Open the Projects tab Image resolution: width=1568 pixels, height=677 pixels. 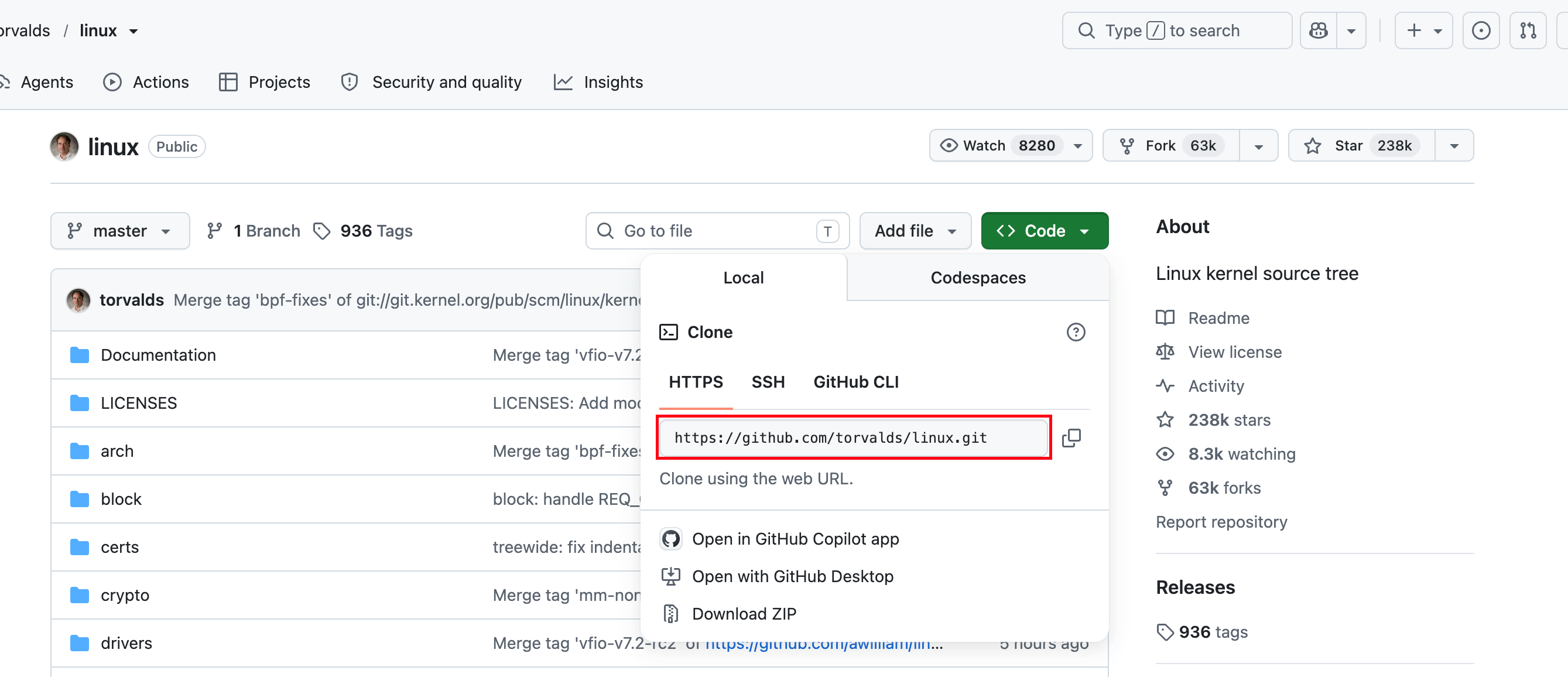[264, 82]
